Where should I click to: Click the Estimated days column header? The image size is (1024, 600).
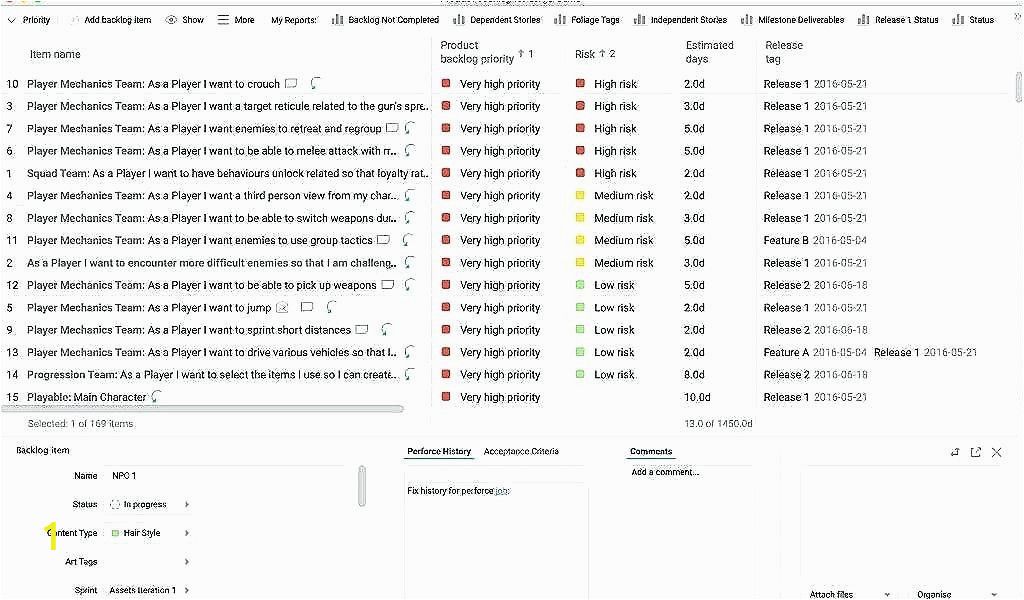[x=709, y=52]
